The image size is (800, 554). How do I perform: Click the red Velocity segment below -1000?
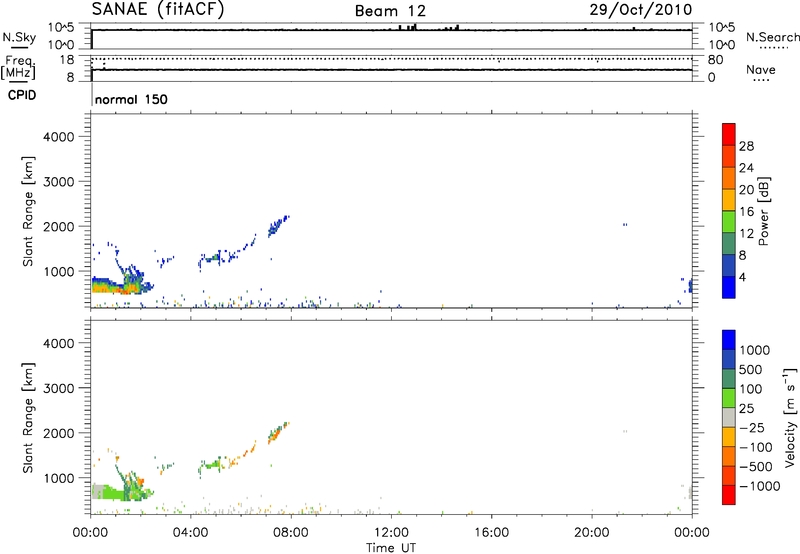pyautogui.click(x=729, y=495)
